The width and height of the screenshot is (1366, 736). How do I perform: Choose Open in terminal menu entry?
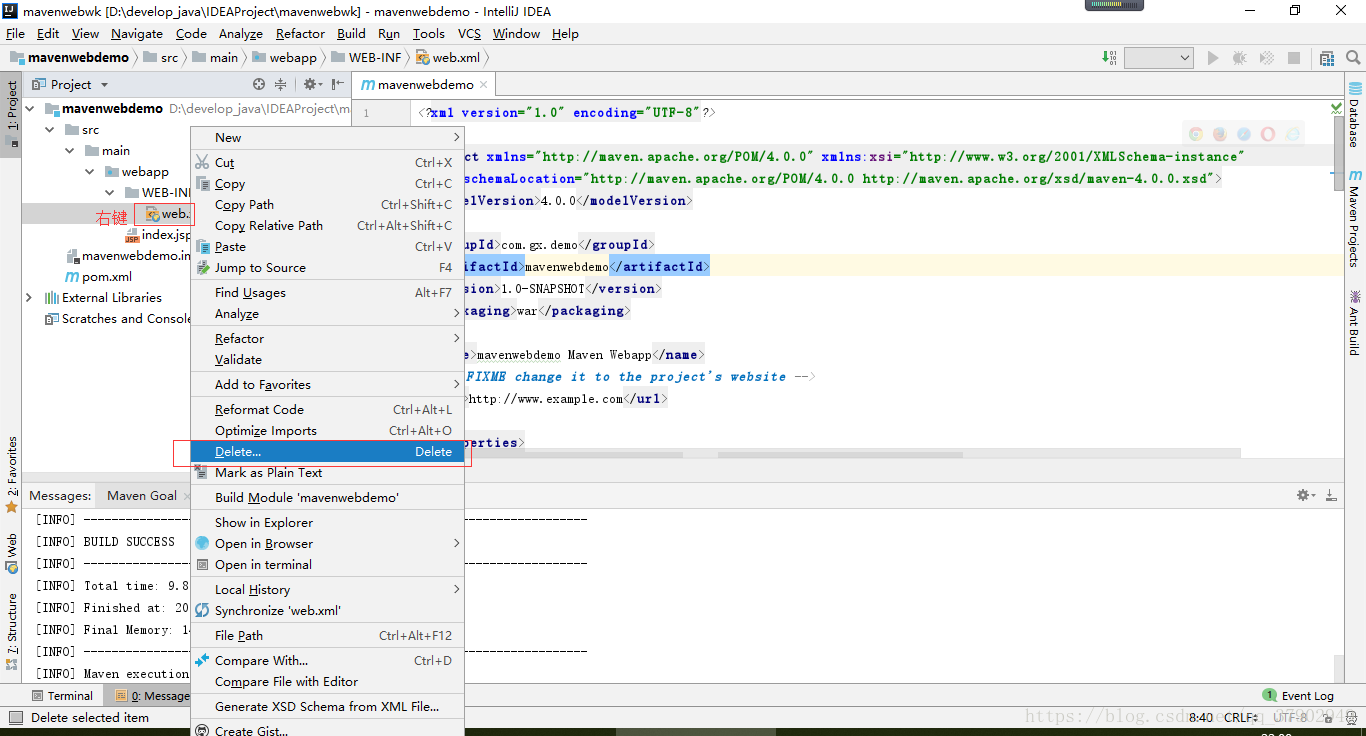click(x=328, y=564)
